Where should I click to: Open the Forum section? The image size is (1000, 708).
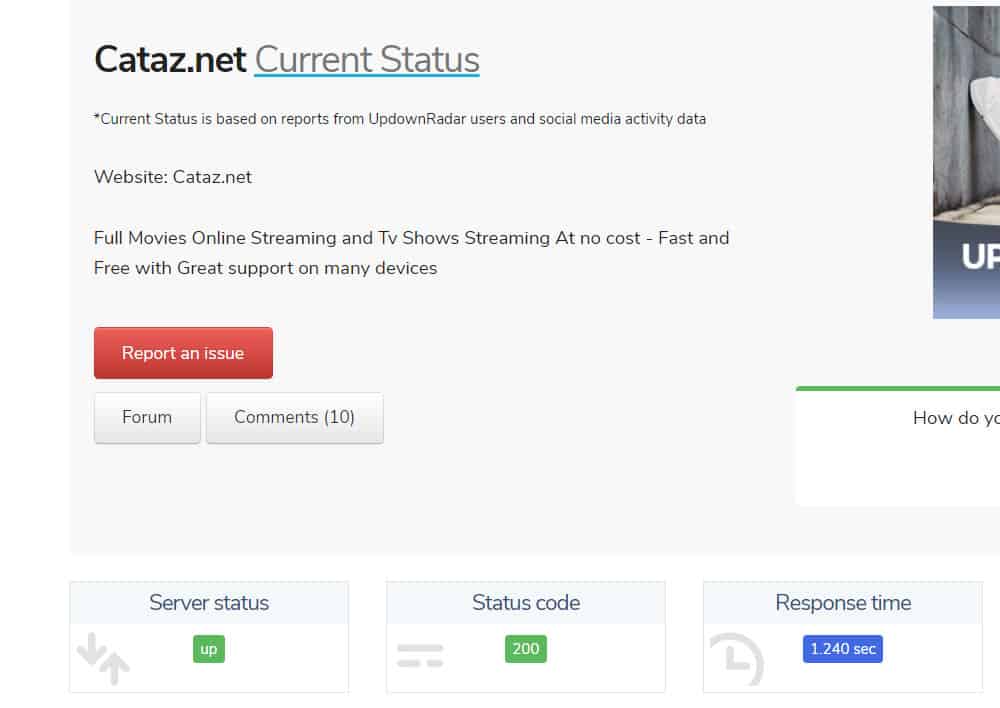click(x=147, y=417)
